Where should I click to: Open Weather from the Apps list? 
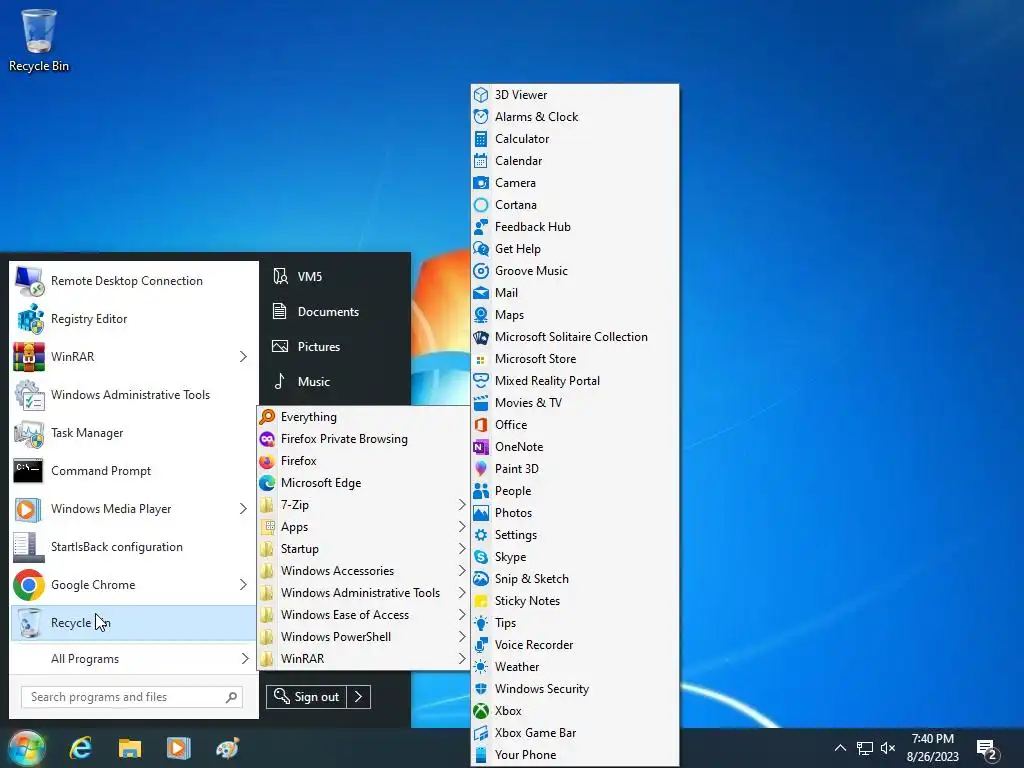[575, 667]
